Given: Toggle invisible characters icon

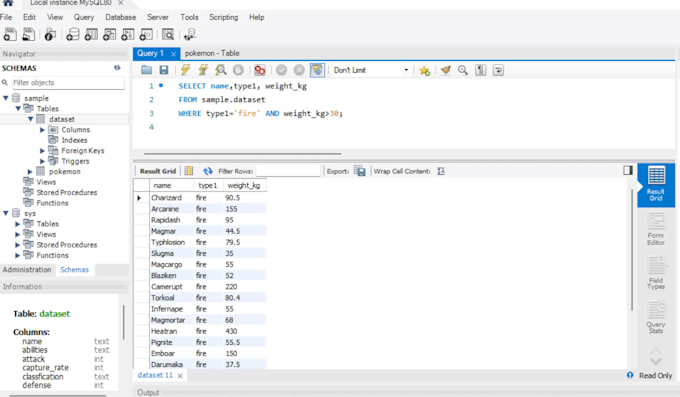Looking at the screenshot, I should pos(481,70).
